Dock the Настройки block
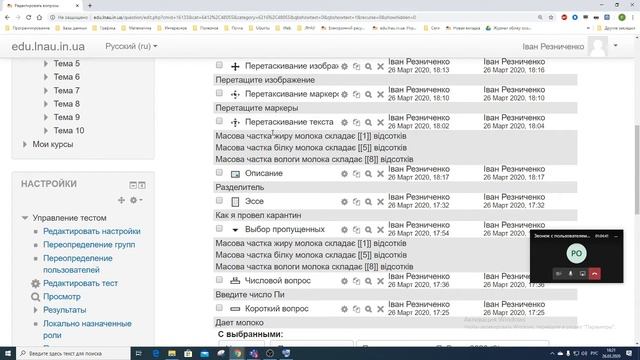 pyautogui.click(x=142, y=185)
